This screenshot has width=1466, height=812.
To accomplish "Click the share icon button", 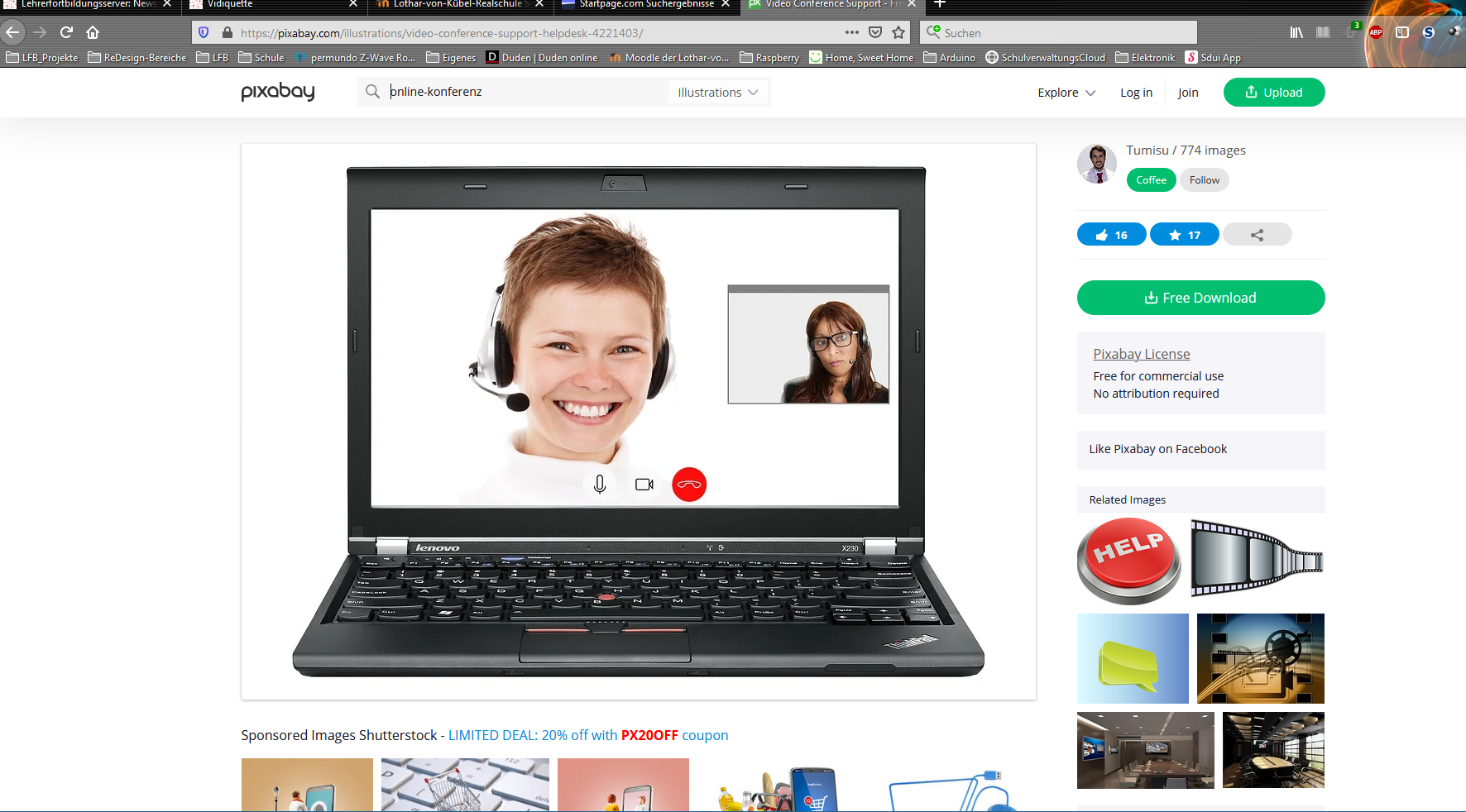I will (x=1257, y=235).
